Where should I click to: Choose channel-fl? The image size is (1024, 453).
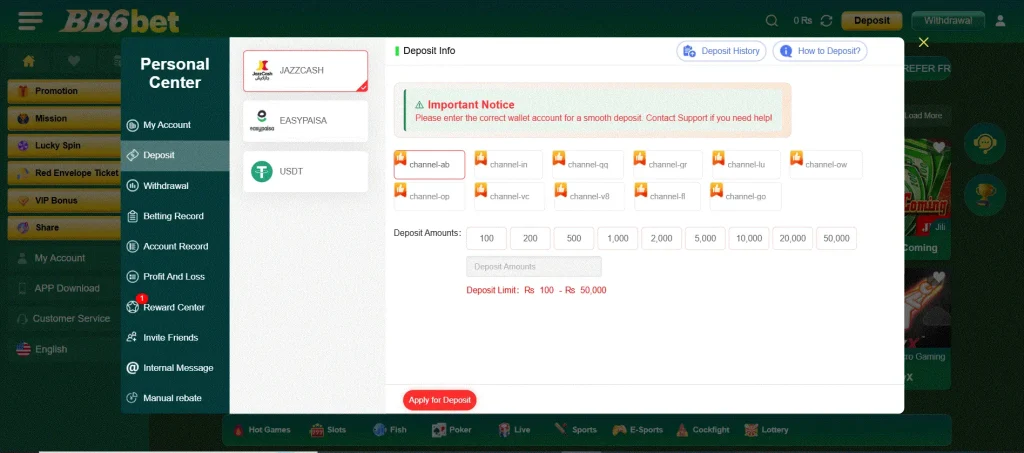click(667, 196)
